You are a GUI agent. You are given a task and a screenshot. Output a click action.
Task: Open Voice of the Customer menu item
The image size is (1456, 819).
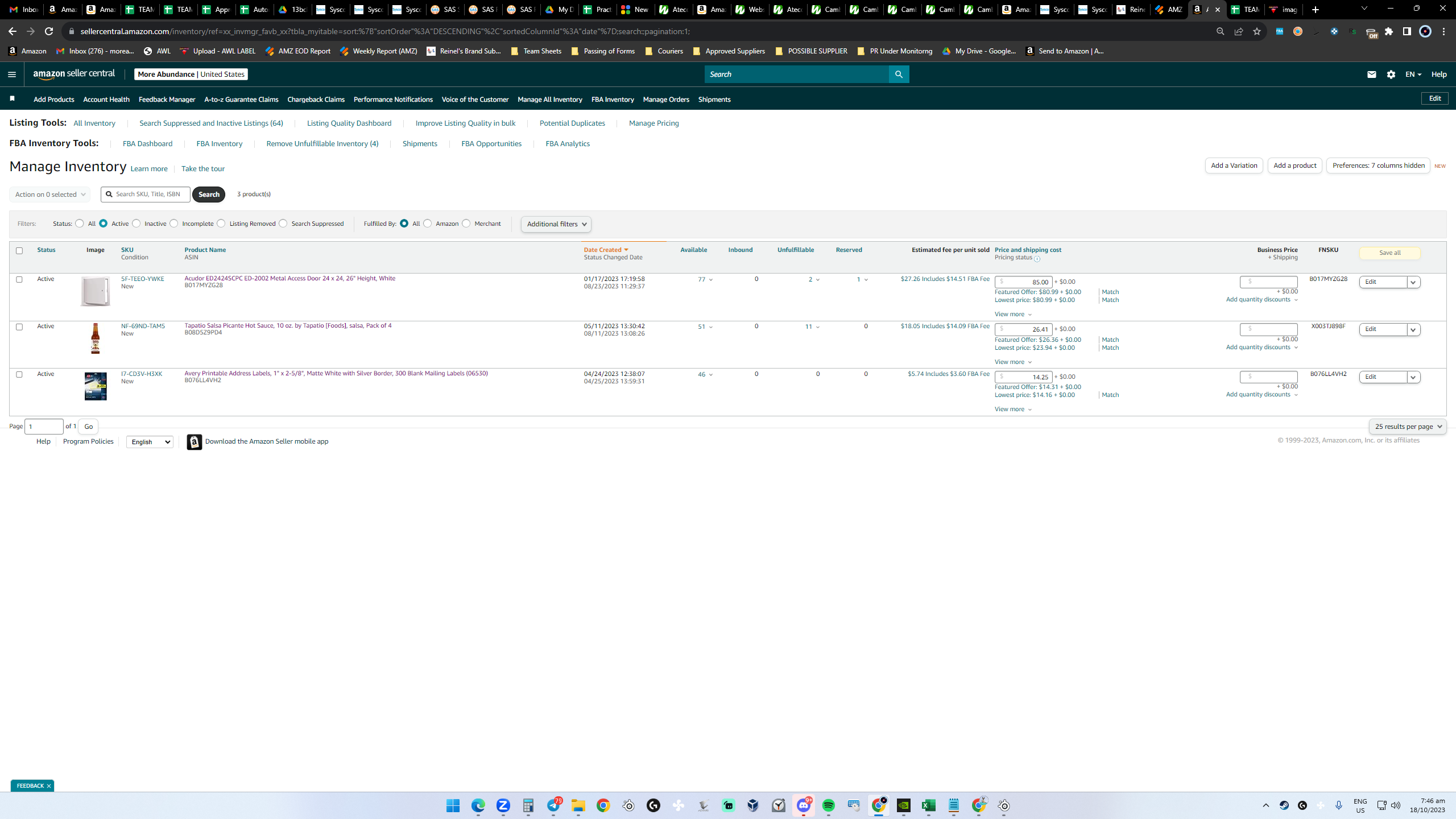[x=475, y=100]
